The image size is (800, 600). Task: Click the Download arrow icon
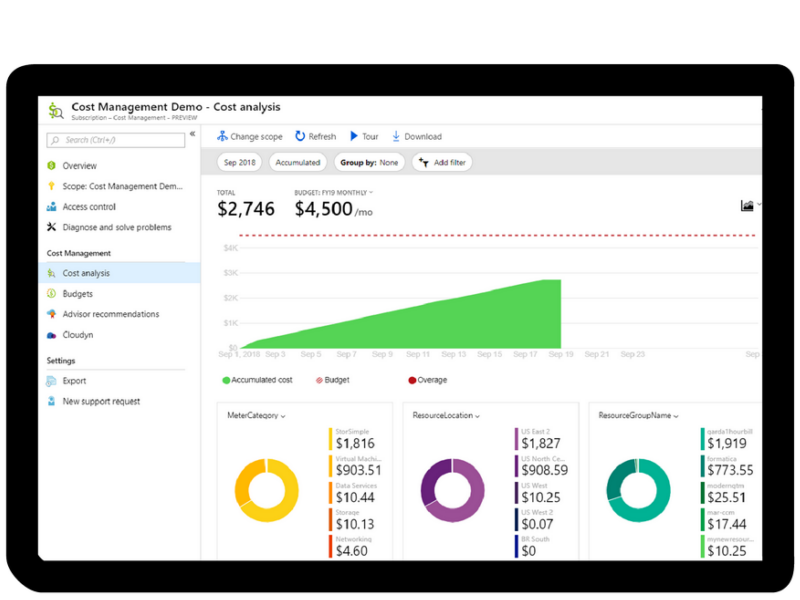pos(396,136)
